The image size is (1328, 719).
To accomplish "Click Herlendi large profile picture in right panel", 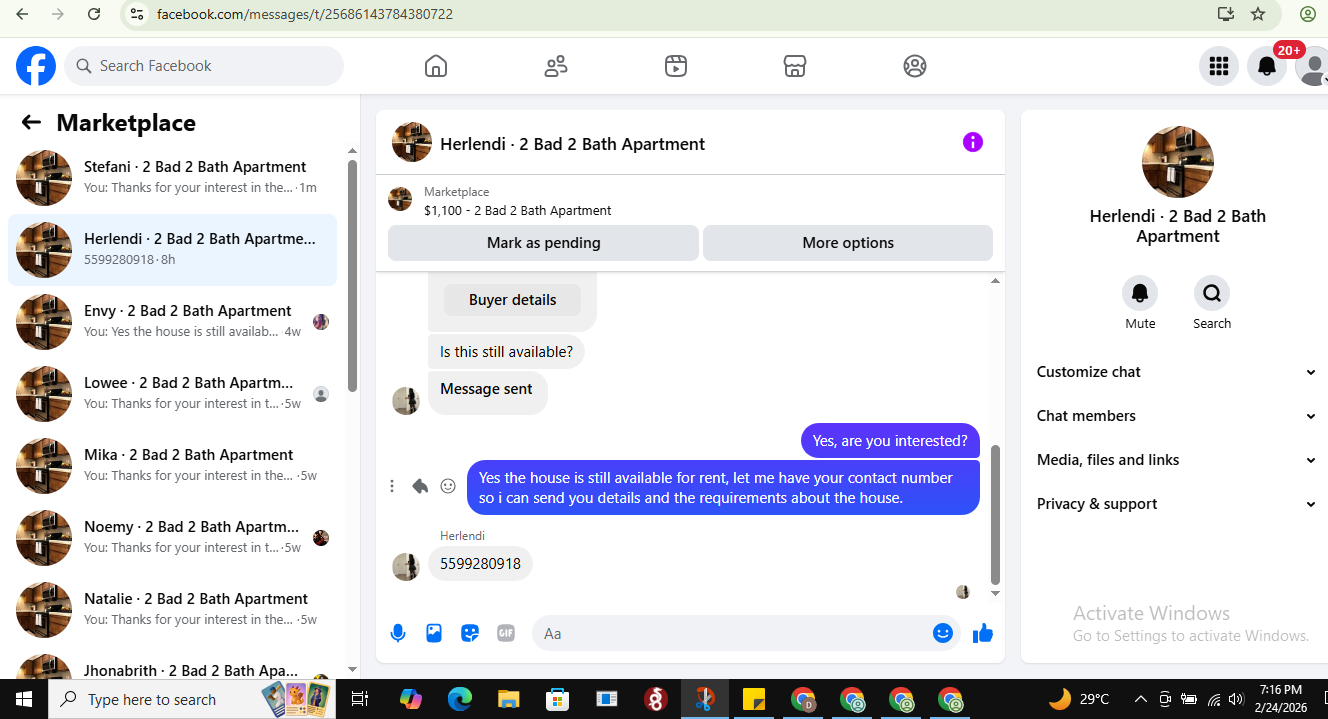I will (x=1178, y=162).
